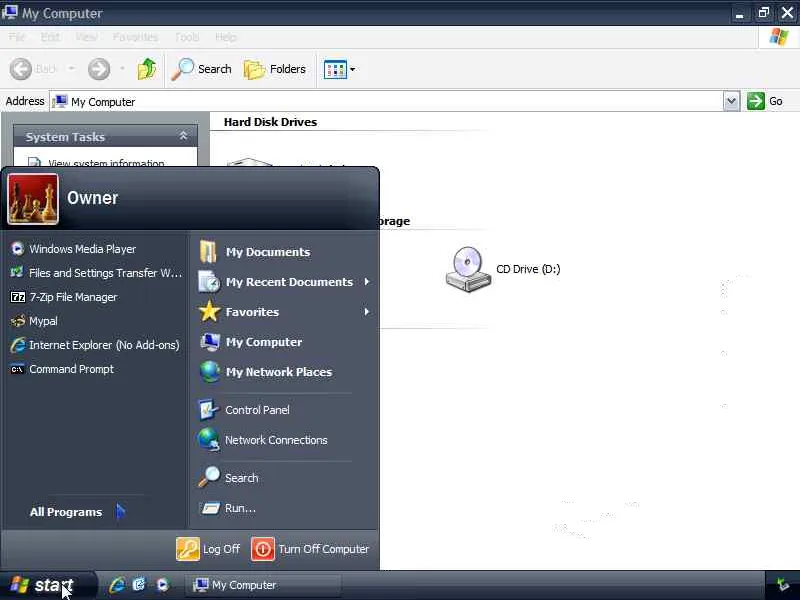
Task: Open the Edit menu
Action: pyautogui.click(x=50, y=37)
